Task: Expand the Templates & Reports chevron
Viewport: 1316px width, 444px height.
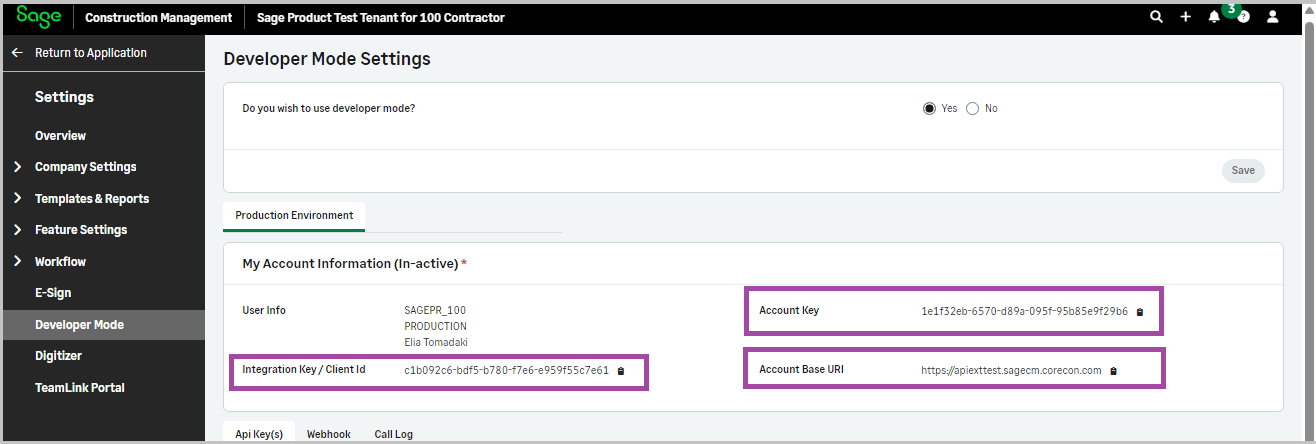Action: coord(17,199)
